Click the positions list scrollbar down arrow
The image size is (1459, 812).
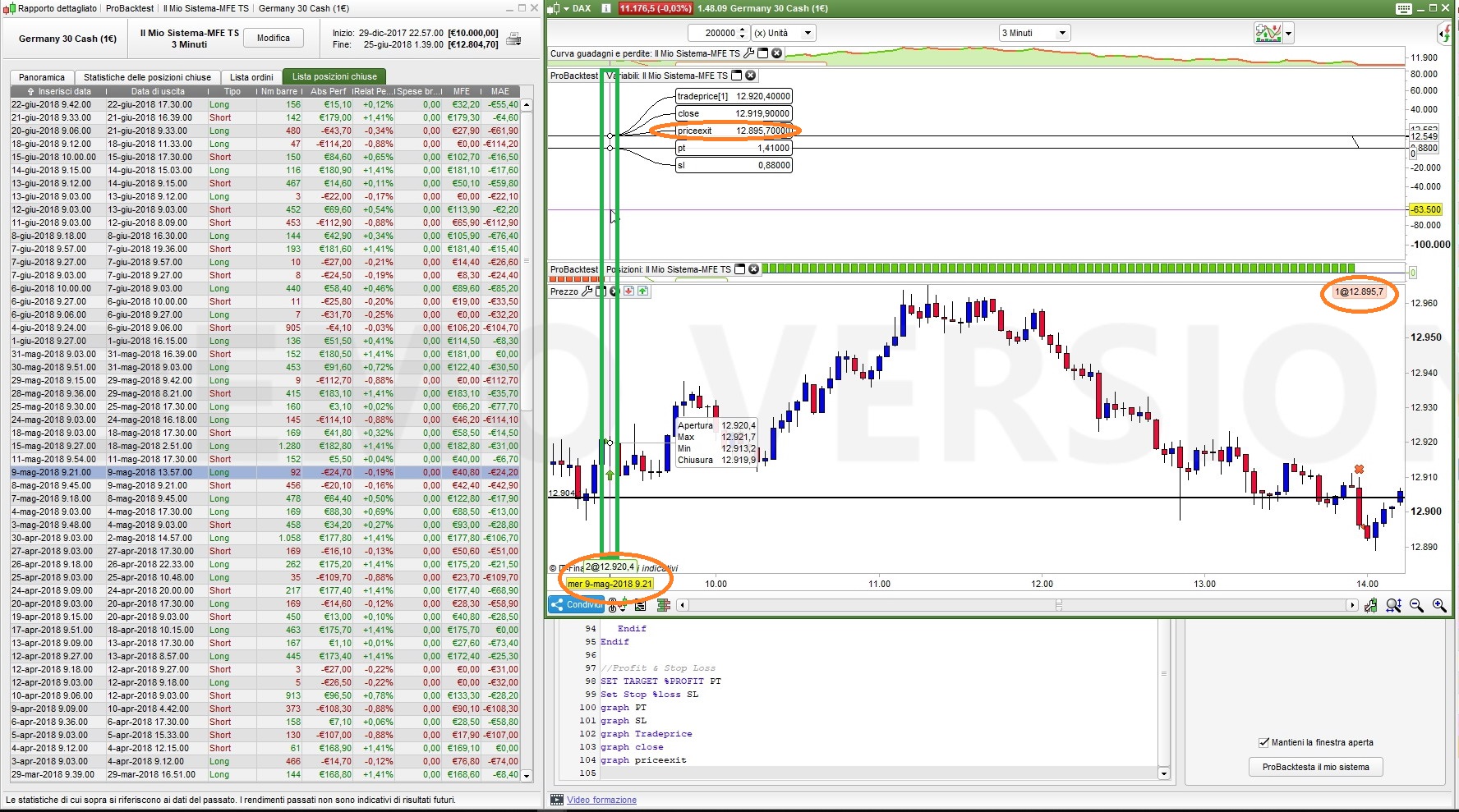coord(527,775)
